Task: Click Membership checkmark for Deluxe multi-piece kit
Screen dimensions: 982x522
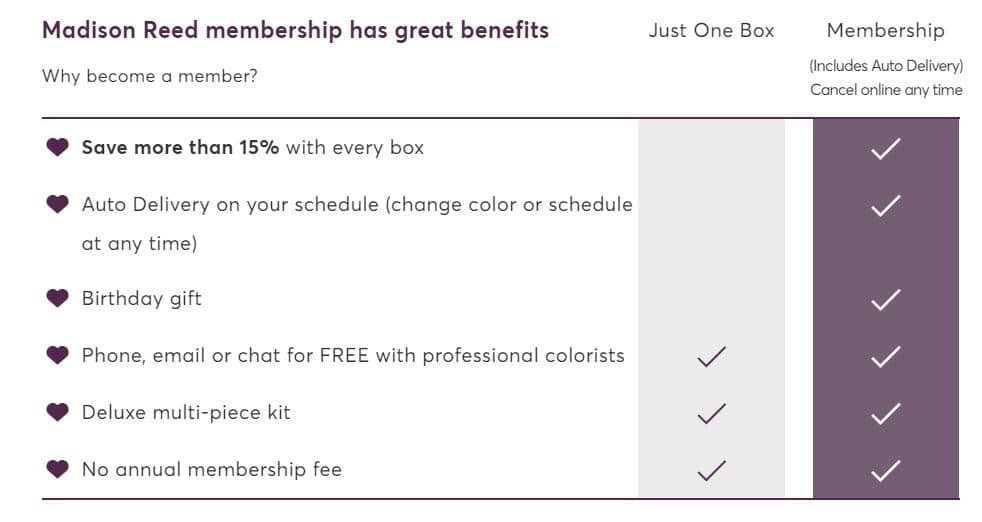Action: click(x=886, y=414)
